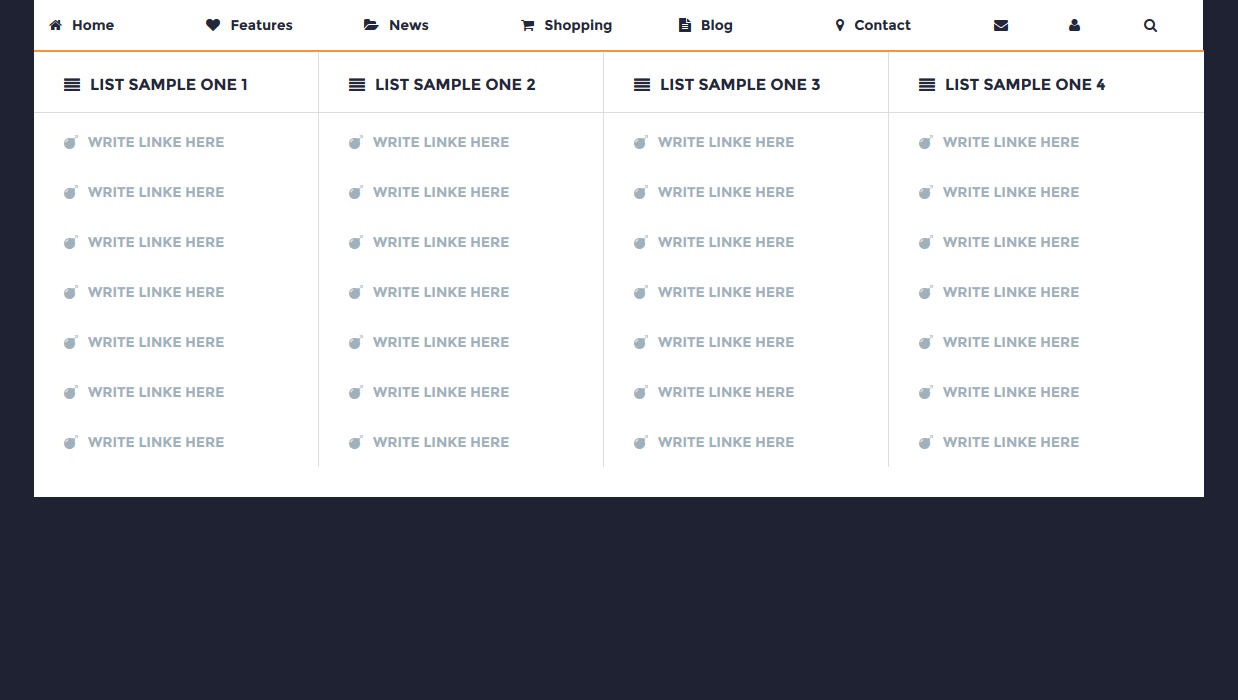This screenshot has height=700, width=1238.
Task: Click the heart icon beside Features
Action: tap(213, 25)
